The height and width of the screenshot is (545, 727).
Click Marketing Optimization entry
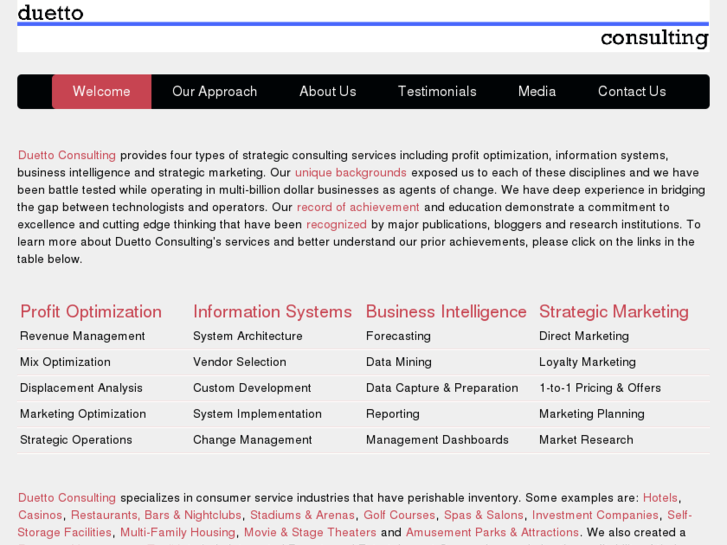[83, 414]
